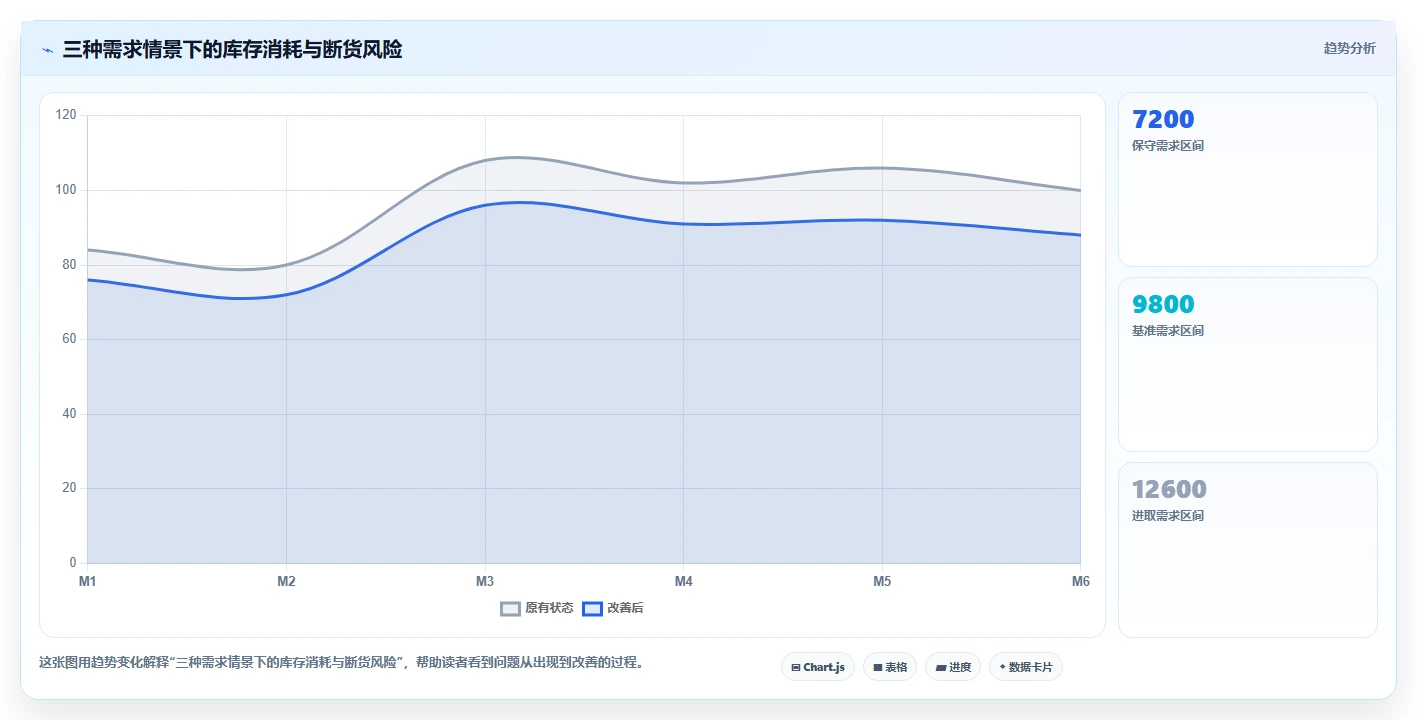Click the chart title 三种需求情景下的库存消耗与断货风险

(x=232, y=49)
